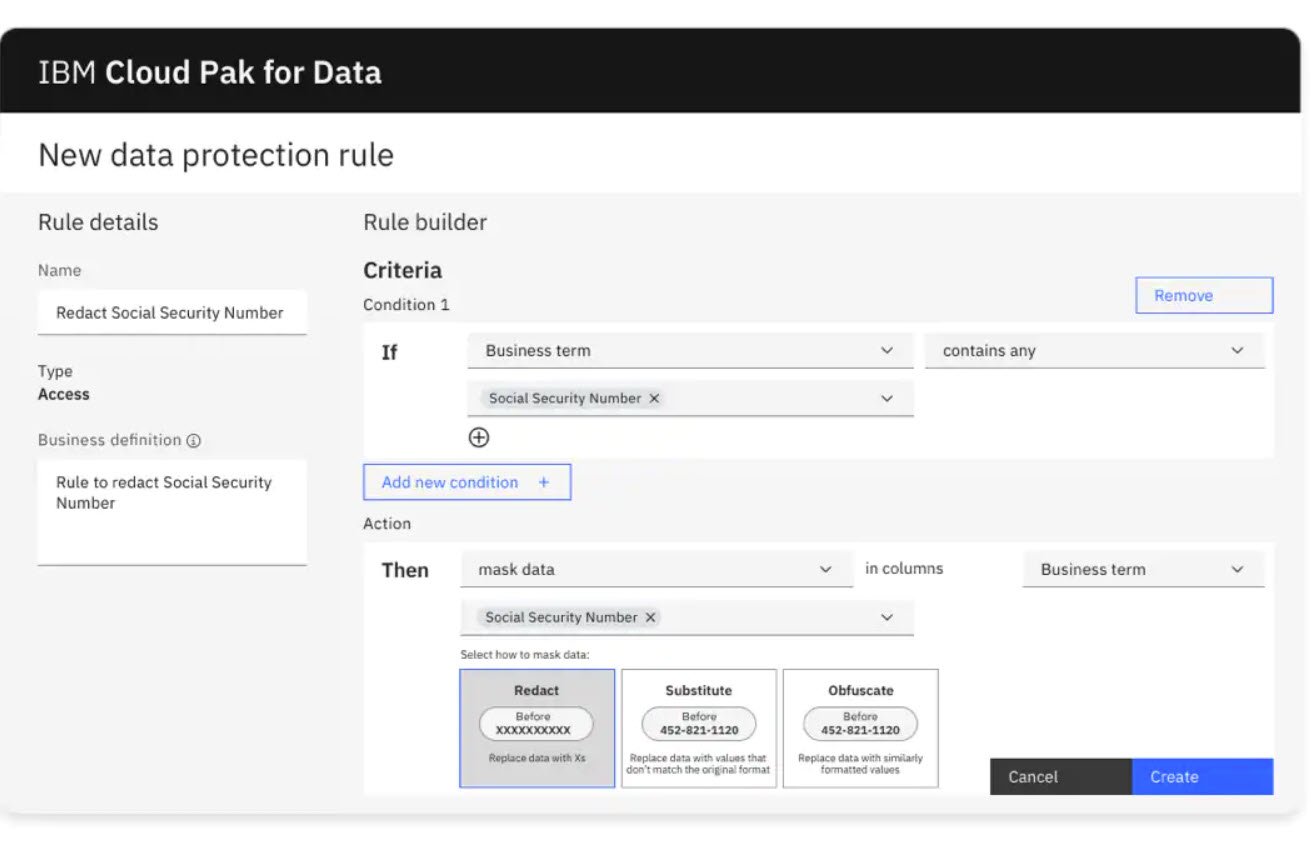Select the Obfuscate masking option
The width and height of the screenshot is (1311, 849).
pos(861,728)
